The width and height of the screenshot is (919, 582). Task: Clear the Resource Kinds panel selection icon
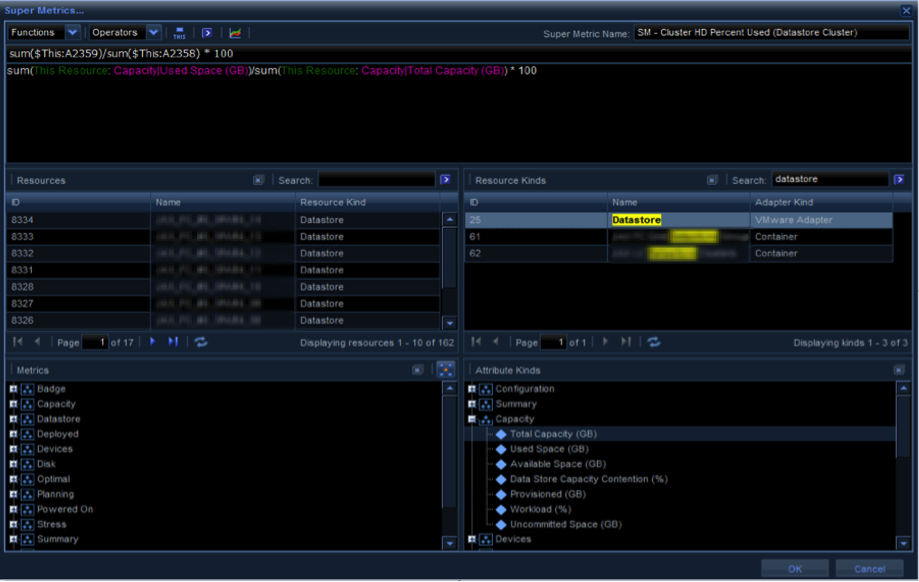[712, 180]
